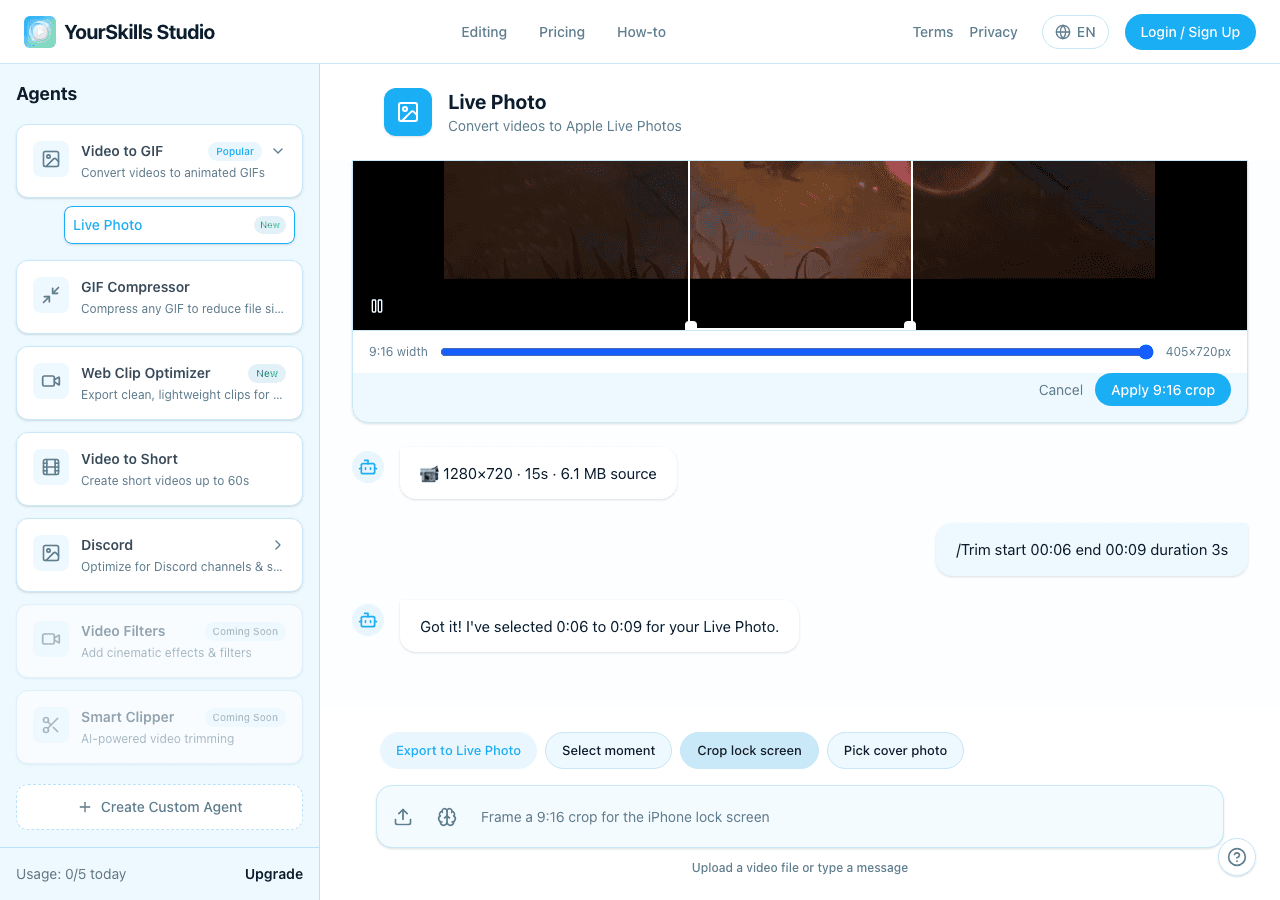This screenshot has width=1280, height=900.
Task: Select the GIF Compressor agent card
Action: point(159,297)
